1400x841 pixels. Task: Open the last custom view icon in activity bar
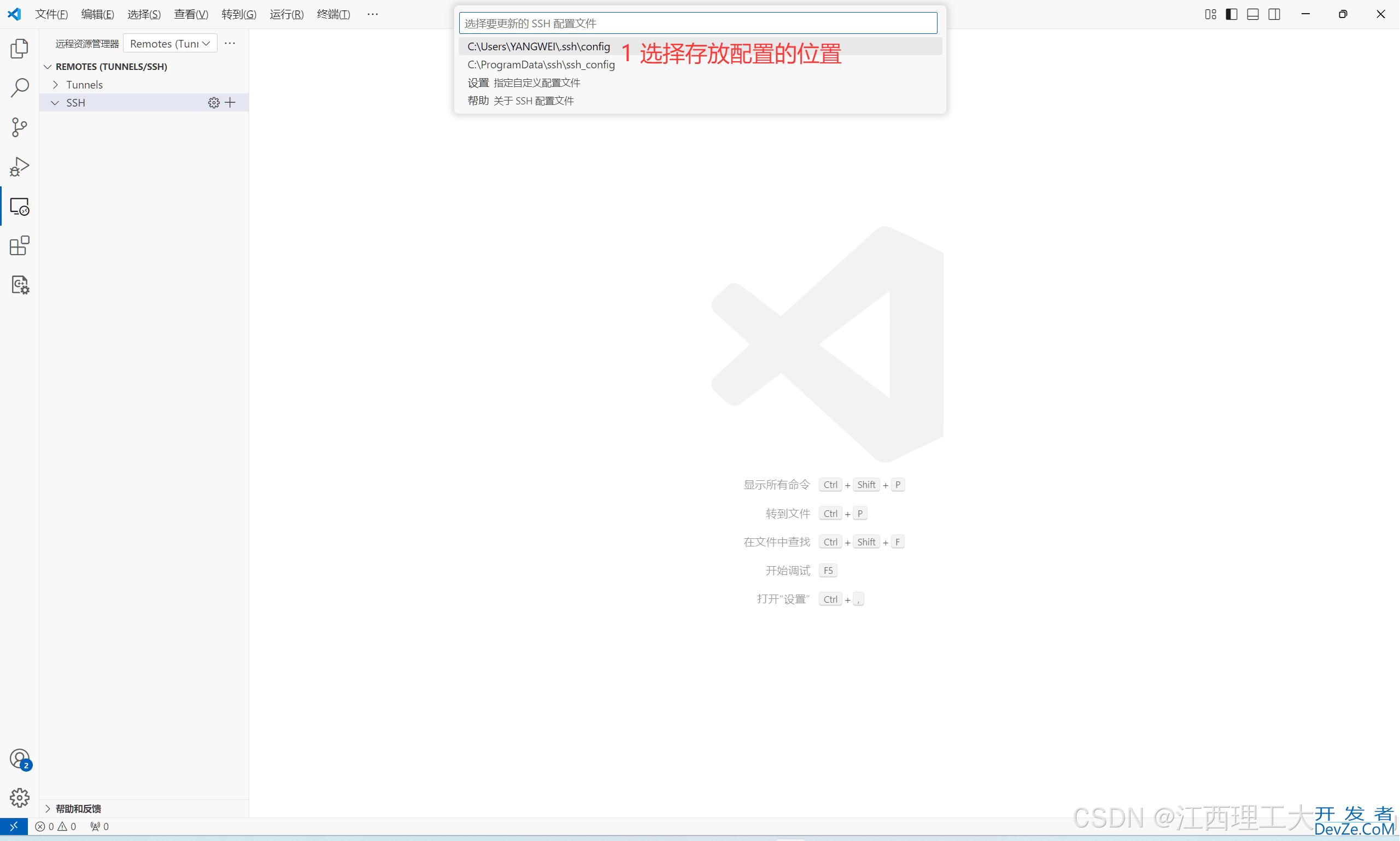tap(19, 285)
